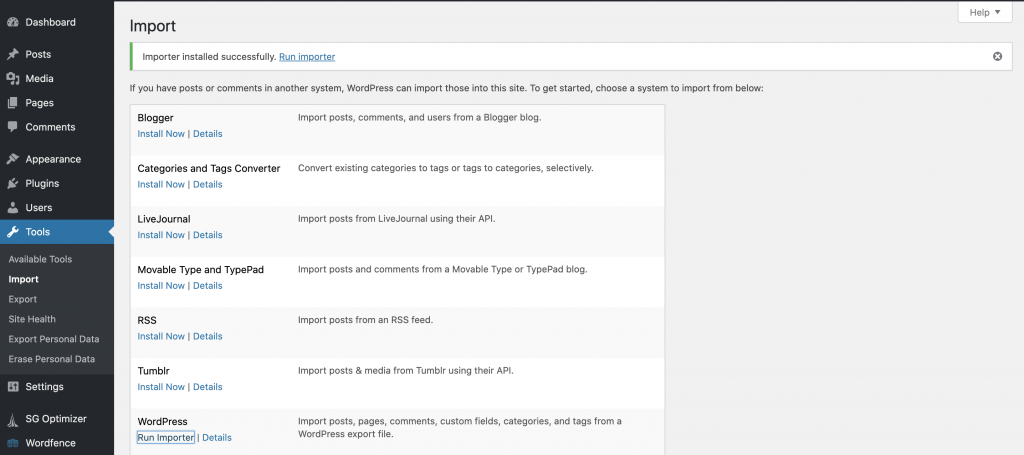Click the Pages icon in sidebar
This screenshot has width=1024, height=455.
click(13, 102)
